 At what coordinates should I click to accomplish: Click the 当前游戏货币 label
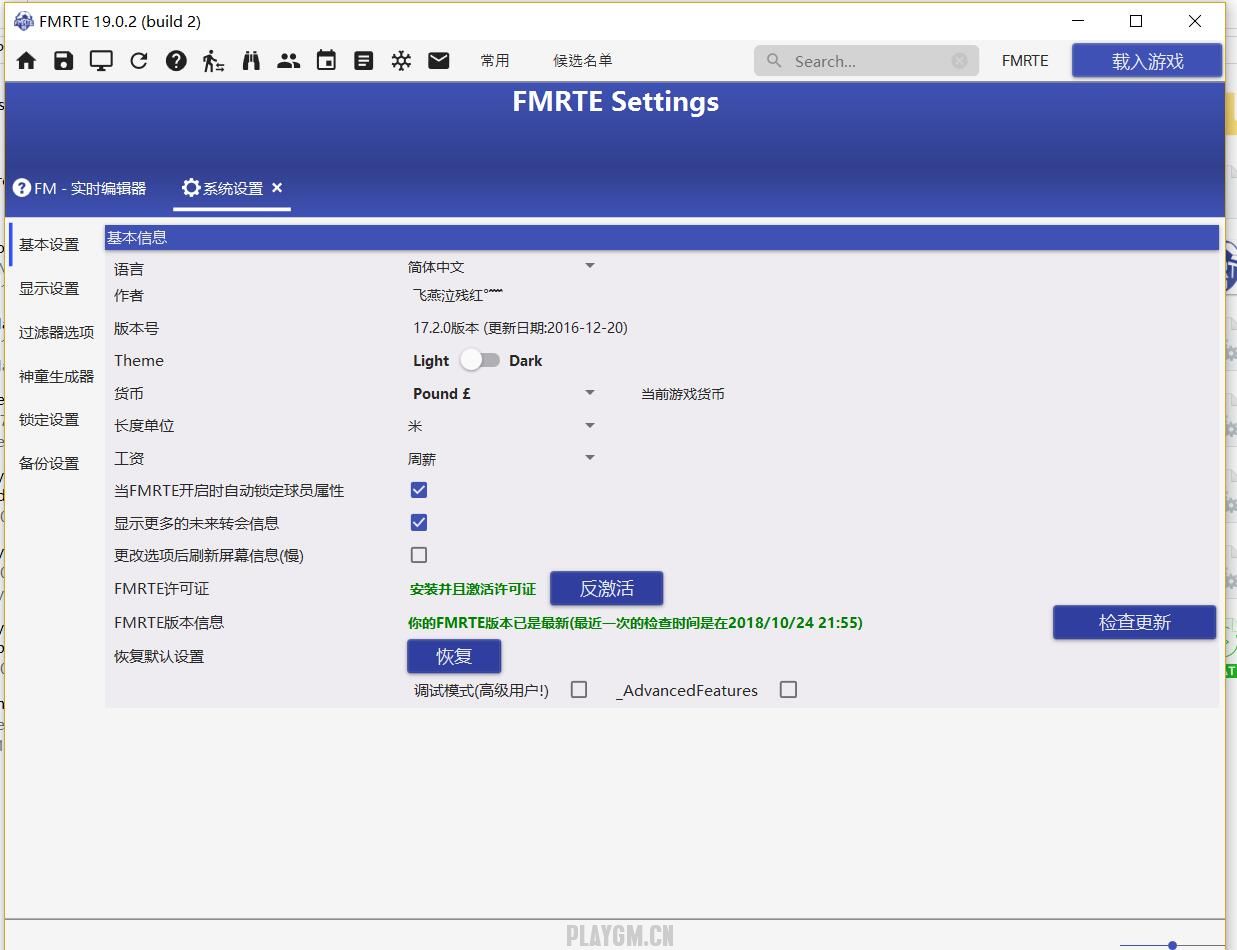683,394
